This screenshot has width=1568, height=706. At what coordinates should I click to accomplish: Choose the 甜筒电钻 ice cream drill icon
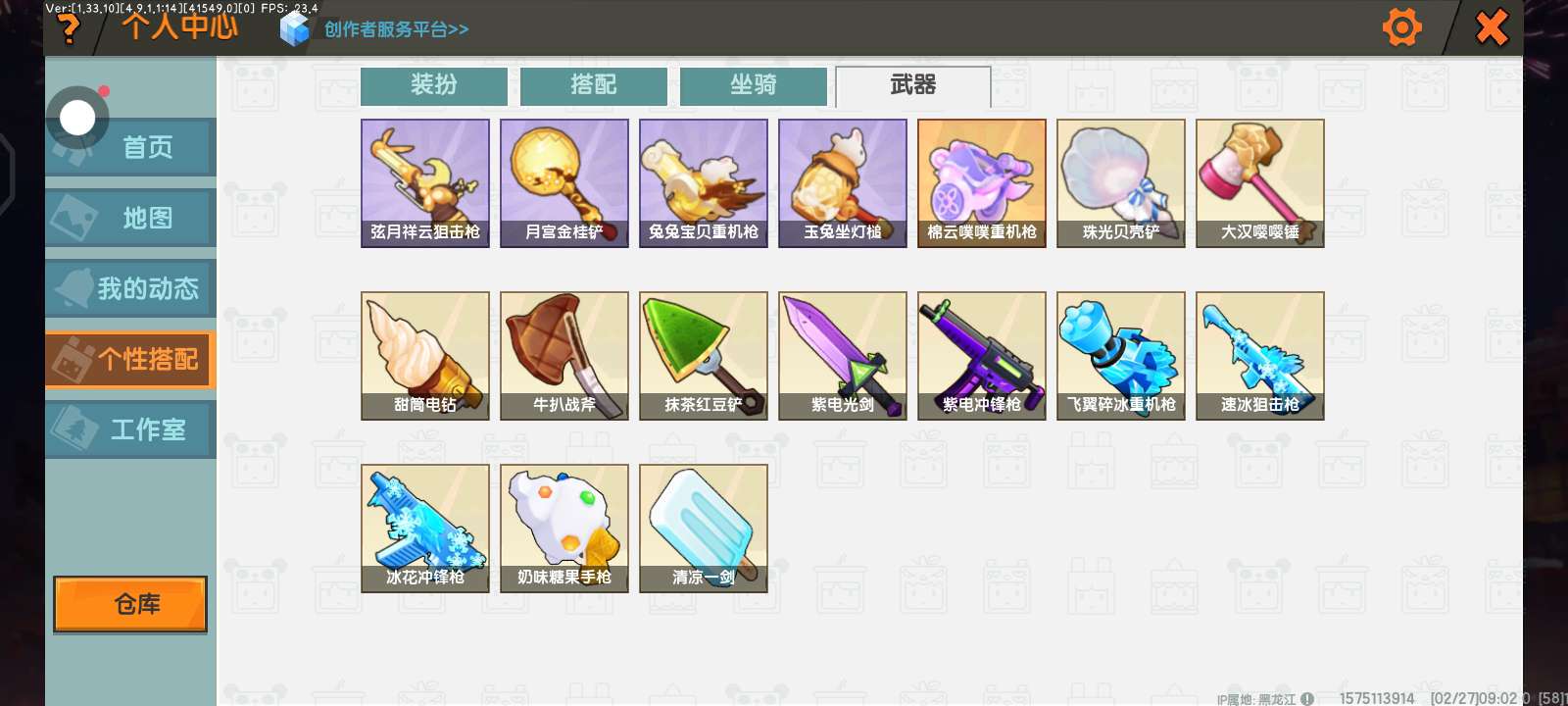[425, 356]
